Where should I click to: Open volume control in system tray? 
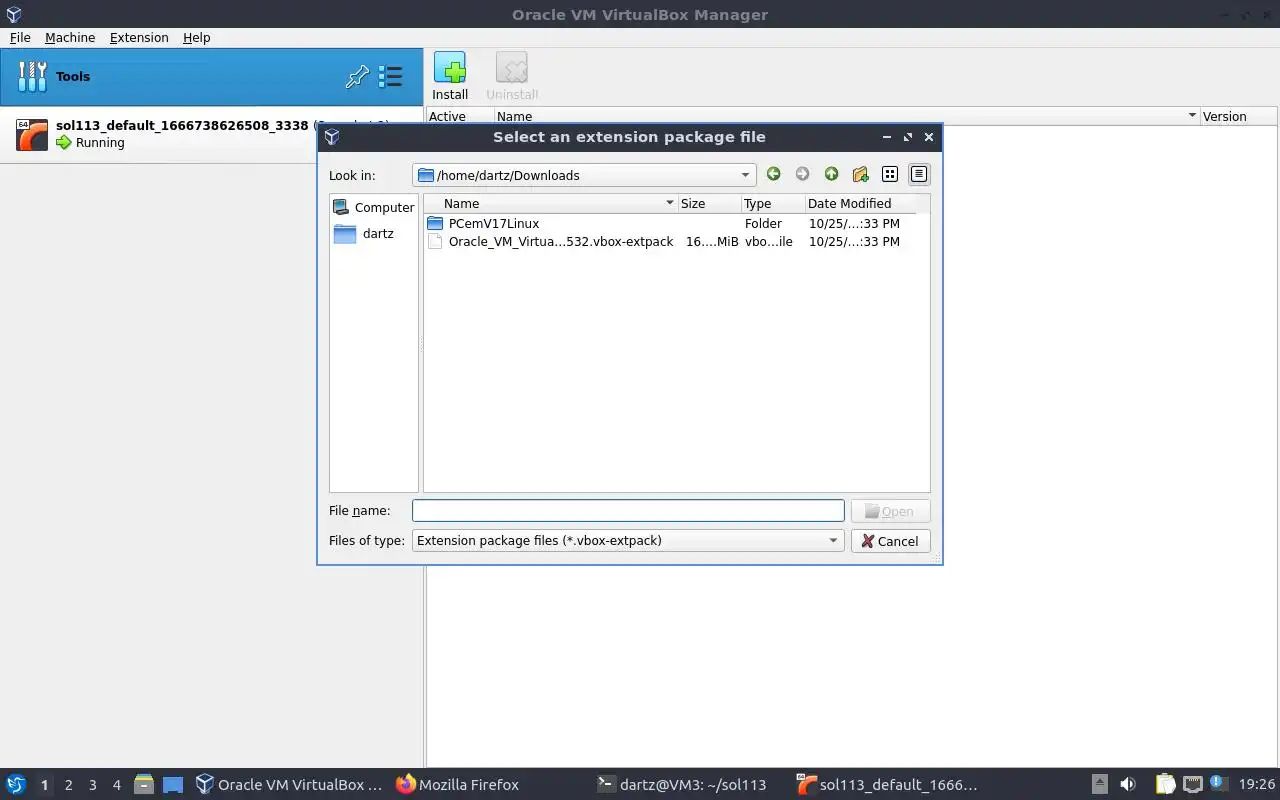1128,784
